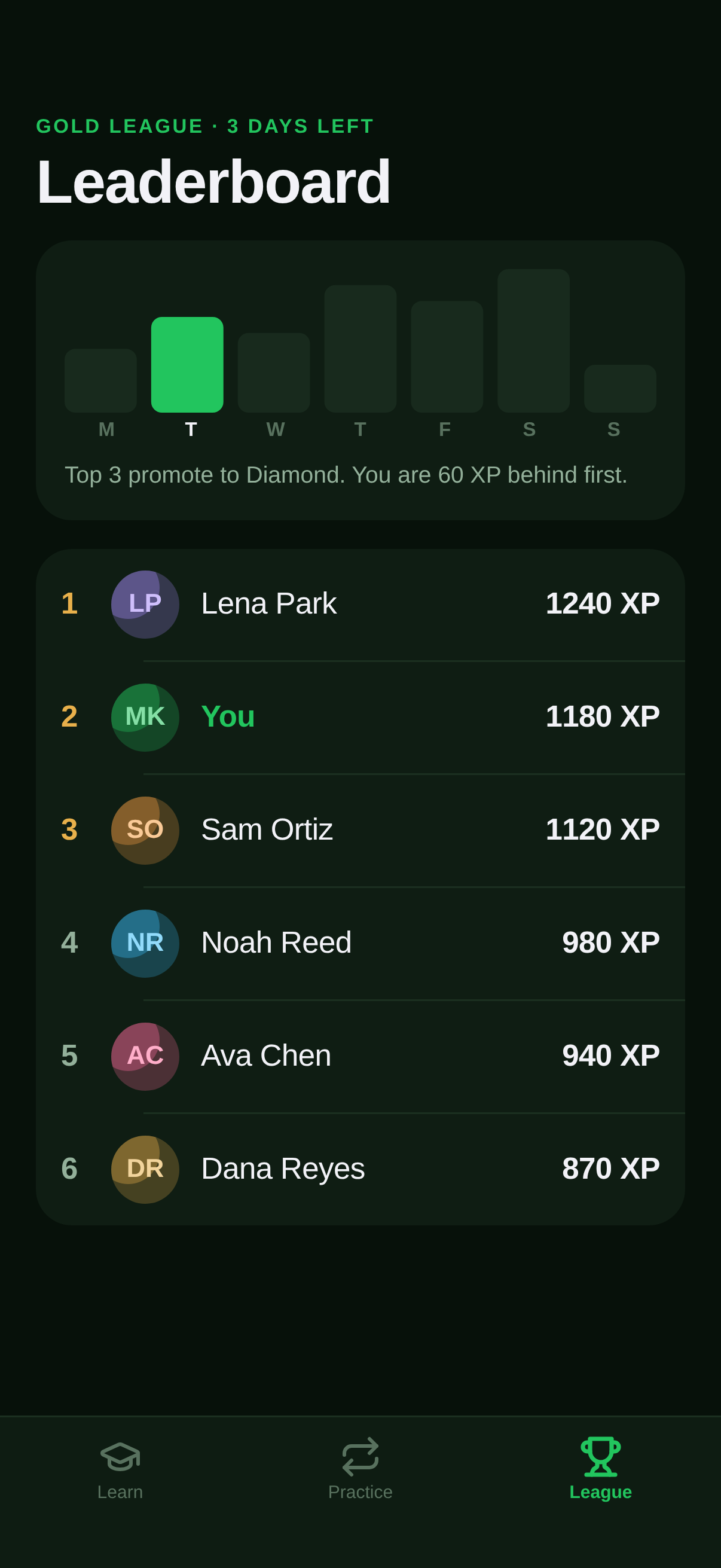Select the tallest Saturday bar in chart

coord(534,341)
